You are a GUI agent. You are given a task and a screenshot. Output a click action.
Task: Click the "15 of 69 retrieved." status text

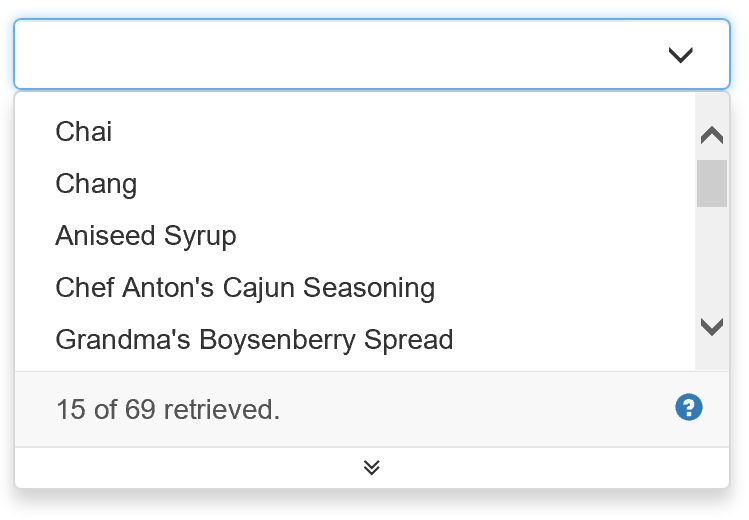click(x=168, y=409)
